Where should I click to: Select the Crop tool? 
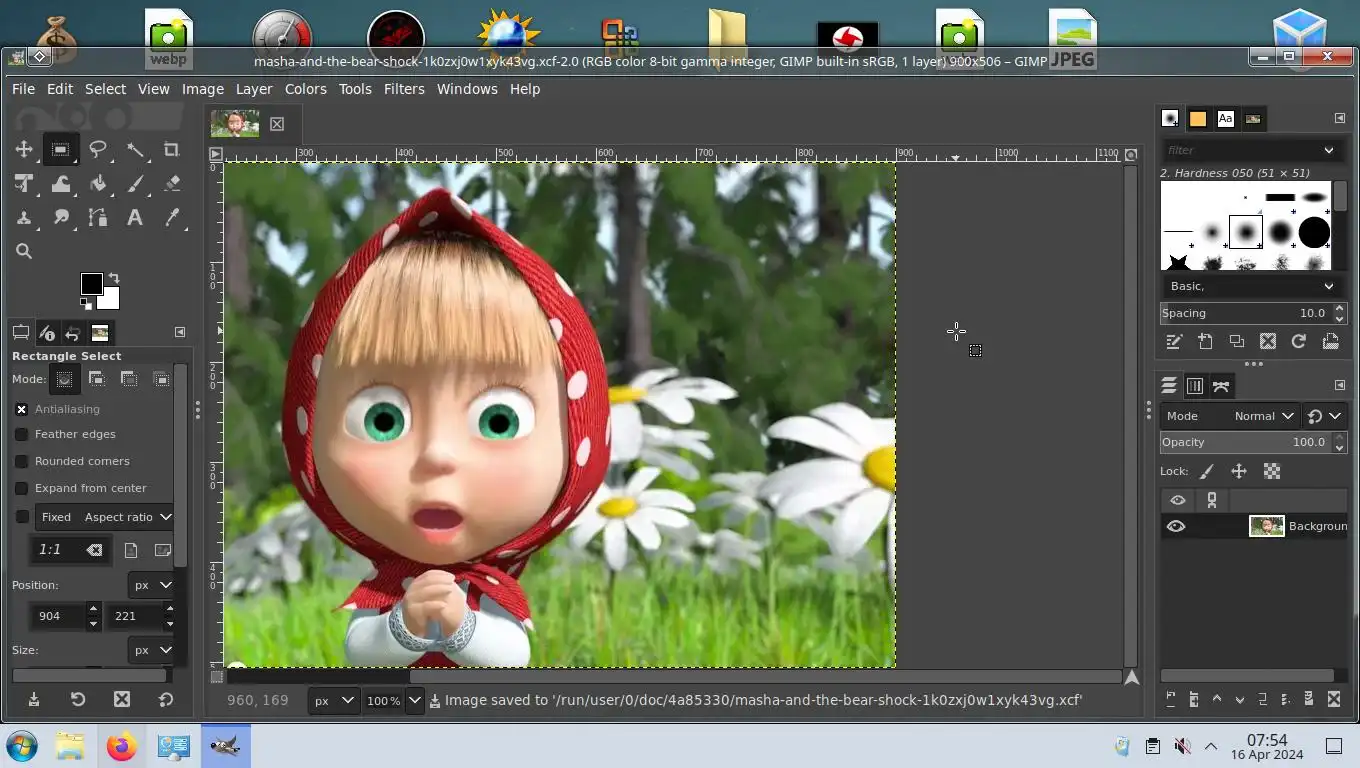coord(172,150)
